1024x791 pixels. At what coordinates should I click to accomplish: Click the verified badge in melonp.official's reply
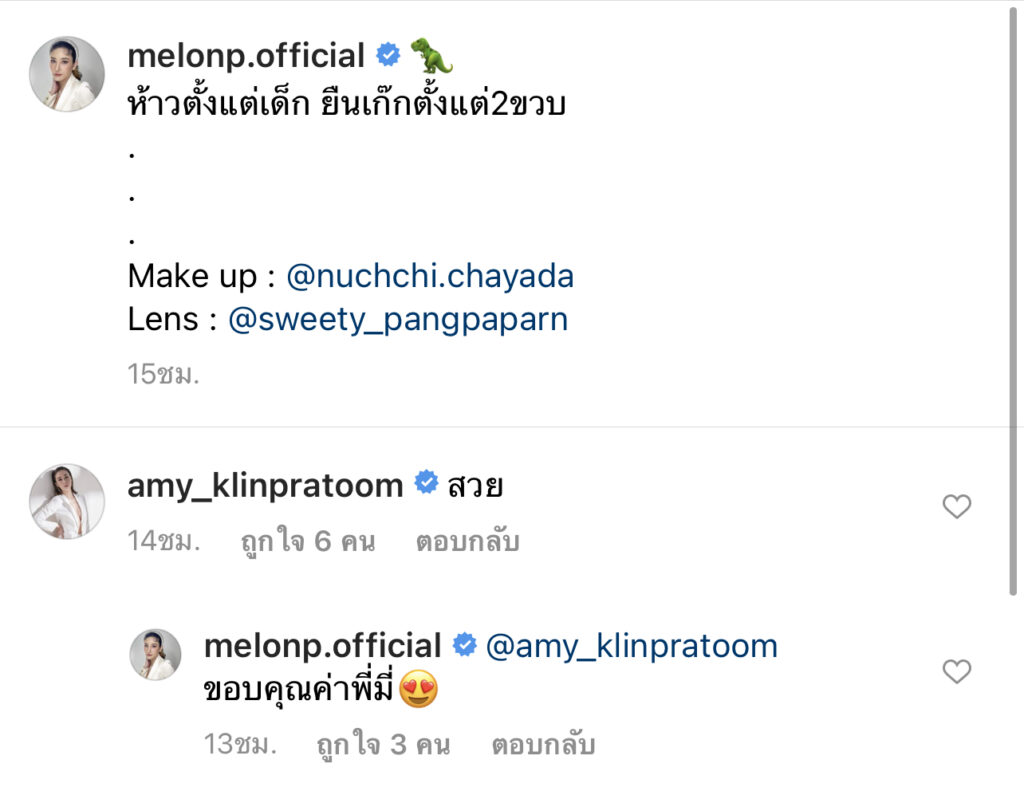pos(464,645)
